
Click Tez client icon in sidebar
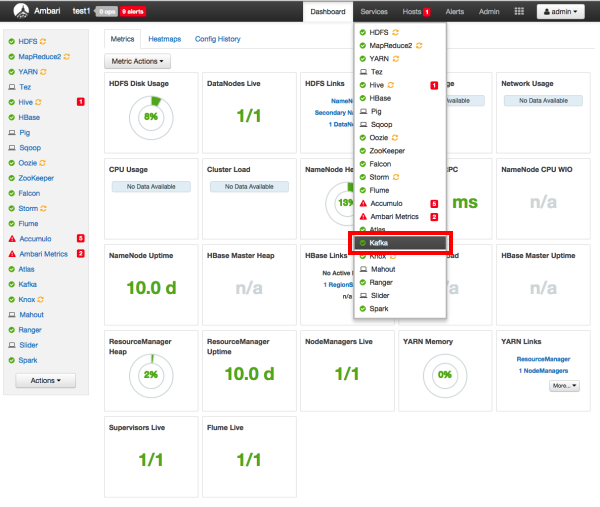[12, 87]
